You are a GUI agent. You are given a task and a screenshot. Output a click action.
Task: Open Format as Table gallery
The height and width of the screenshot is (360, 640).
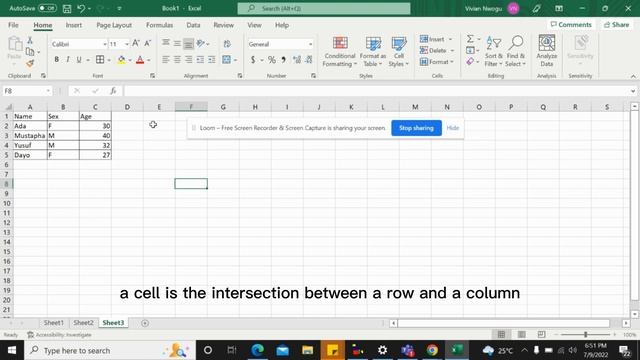373,52
